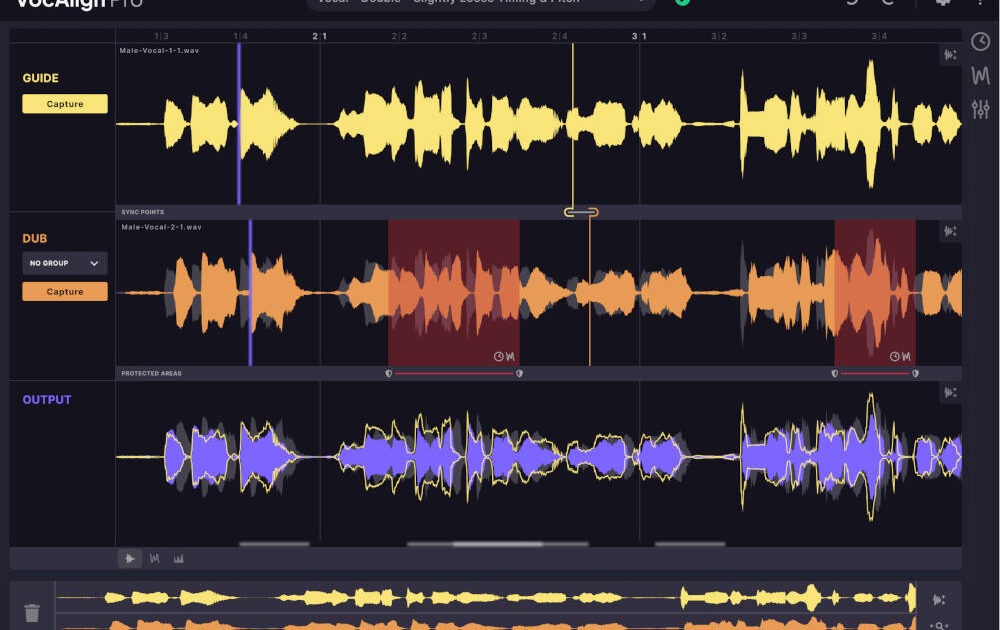The height and width of the screenshot is (630, 1000).
Task: Click the overview waveform options icon
Action: pos(938,600)
